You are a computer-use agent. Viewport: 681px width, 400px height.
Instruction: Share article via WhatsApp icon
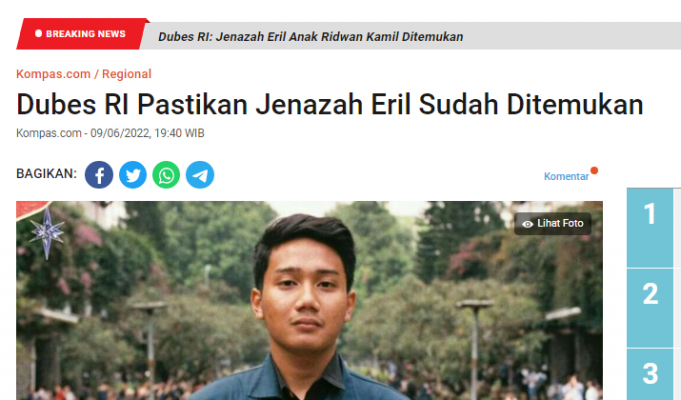[x=166, y=175]
